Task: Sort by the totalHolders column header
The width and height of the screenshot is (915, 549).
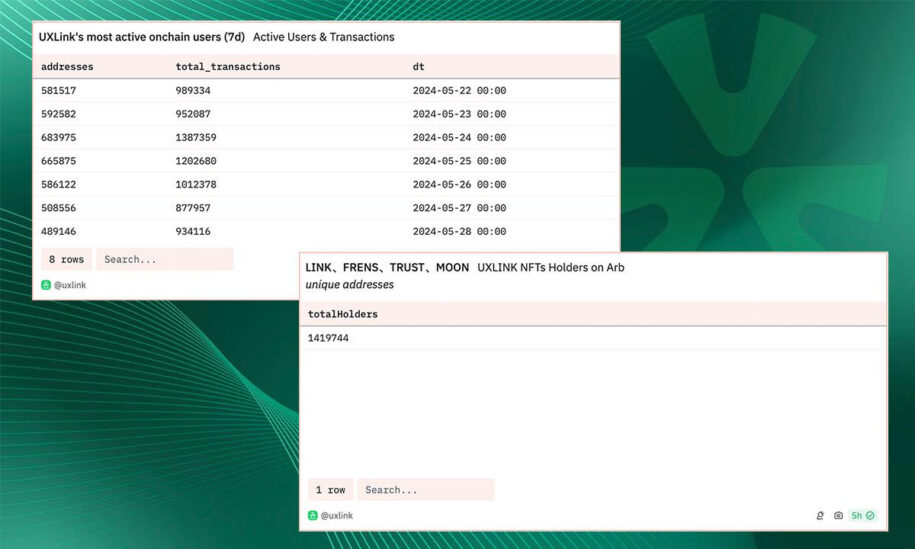Action: (343, 314)
